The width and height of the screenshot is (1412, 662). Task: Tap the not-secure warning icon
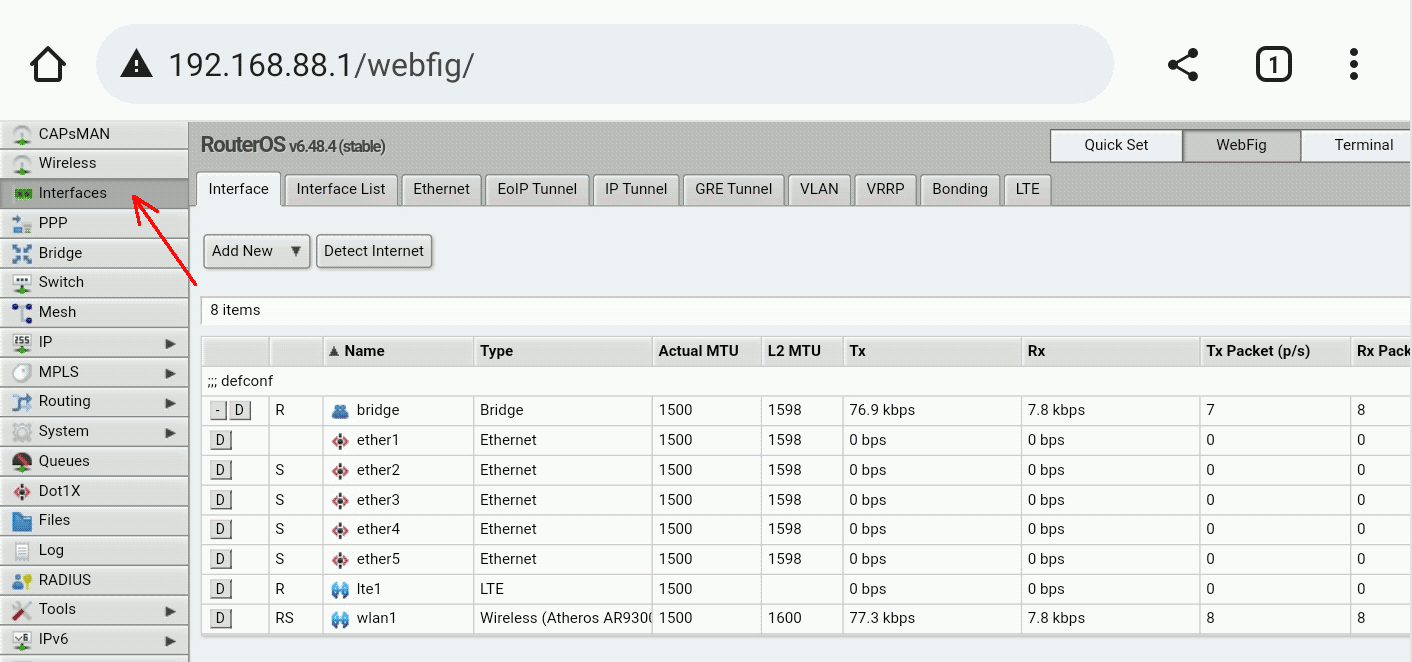click(x=135, y=65)
